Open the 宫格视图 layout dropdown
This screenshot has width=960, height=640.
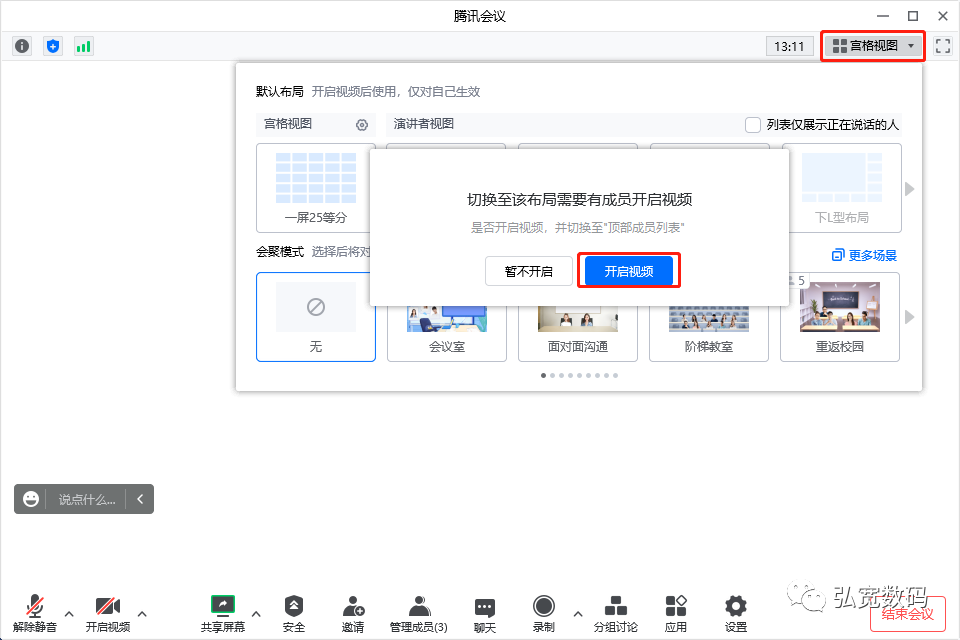click(x=871, y=46)
